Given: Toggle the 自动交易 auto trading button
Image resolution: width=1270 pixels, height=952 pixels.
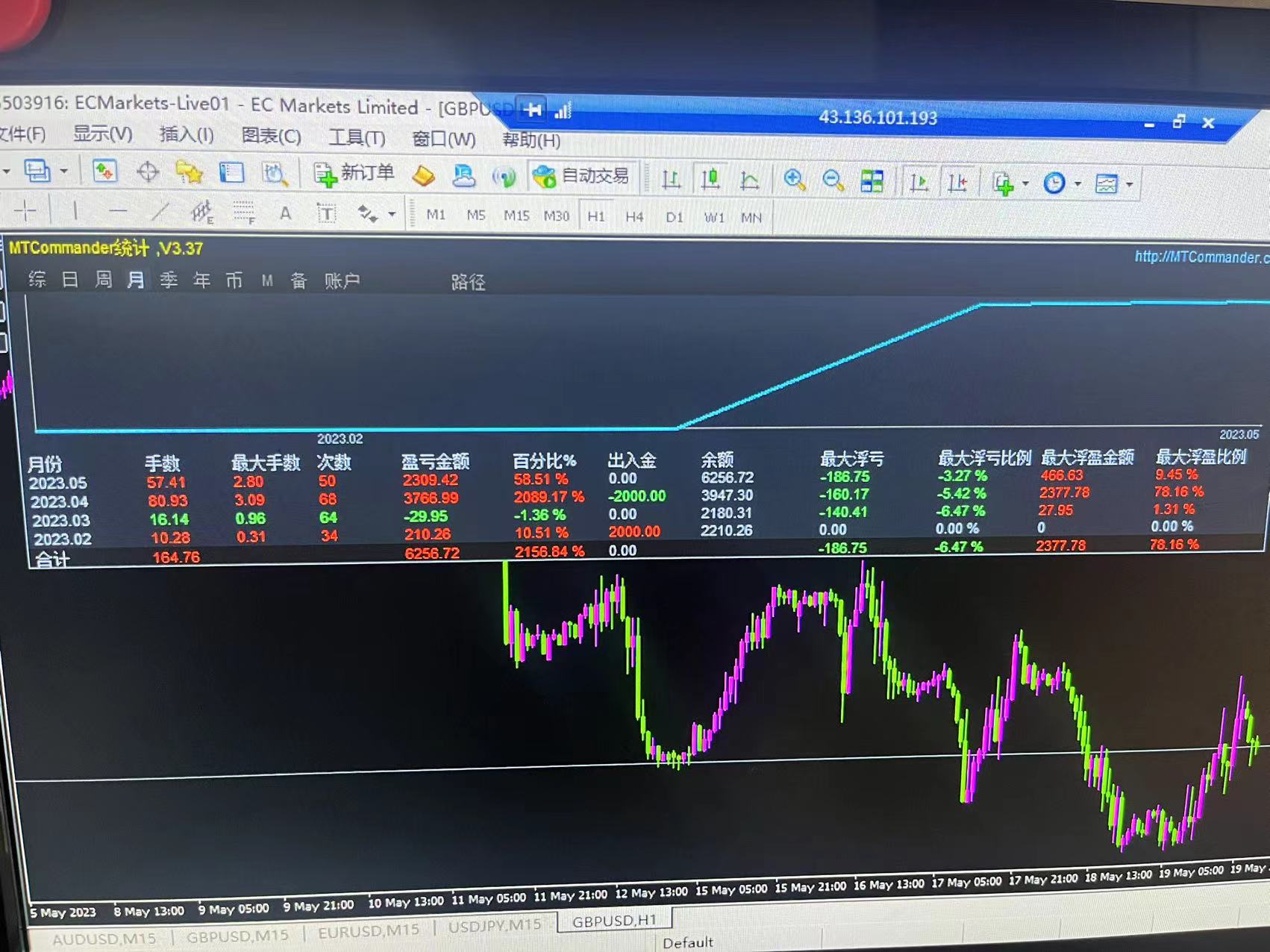Looking at the screenshot, I should click(582, 177).
